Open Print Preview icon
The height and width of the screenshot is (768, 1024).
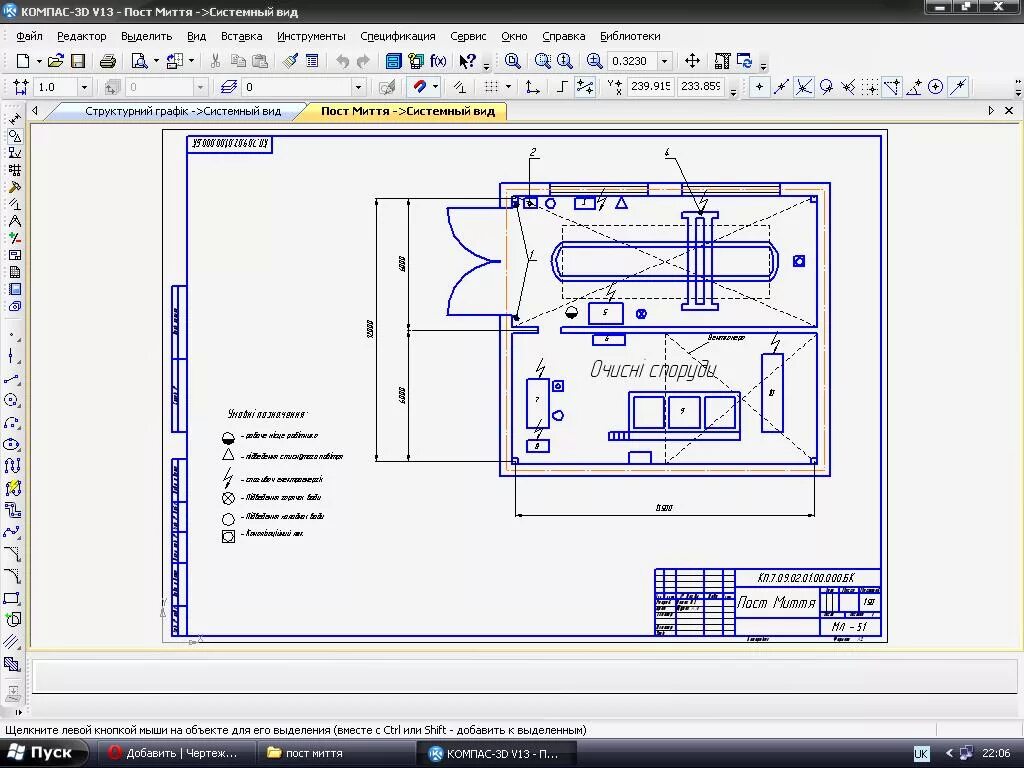(139, 61)
